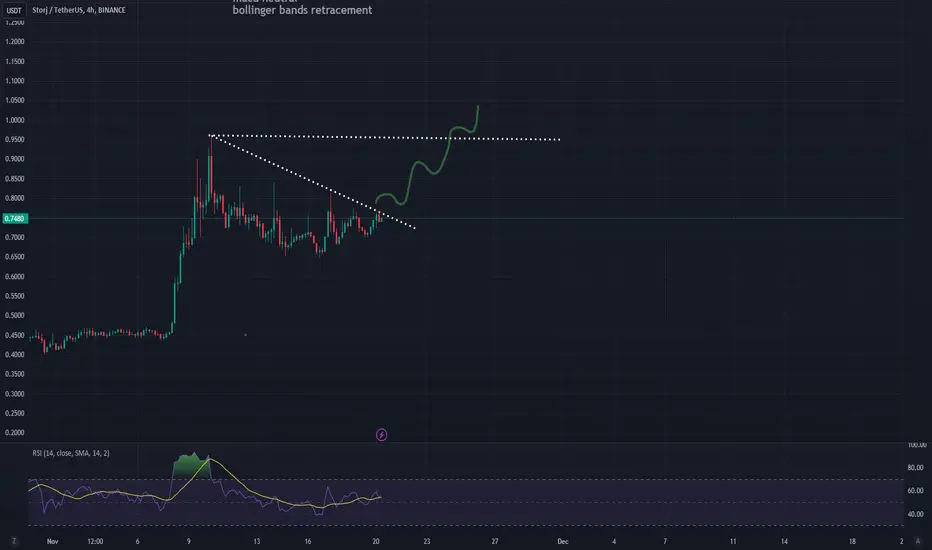
Task: Click the RSI 80.00 scale value
Action: click(915, 468)
